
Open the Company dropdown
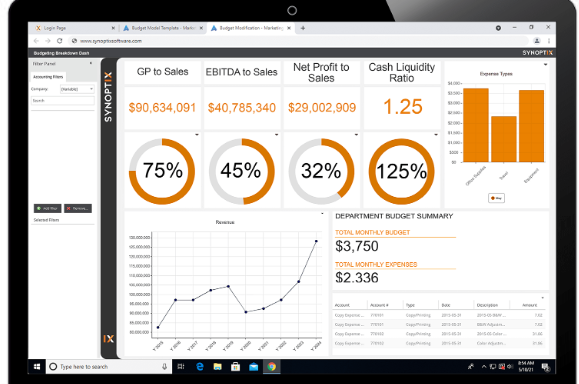(77, 89)
